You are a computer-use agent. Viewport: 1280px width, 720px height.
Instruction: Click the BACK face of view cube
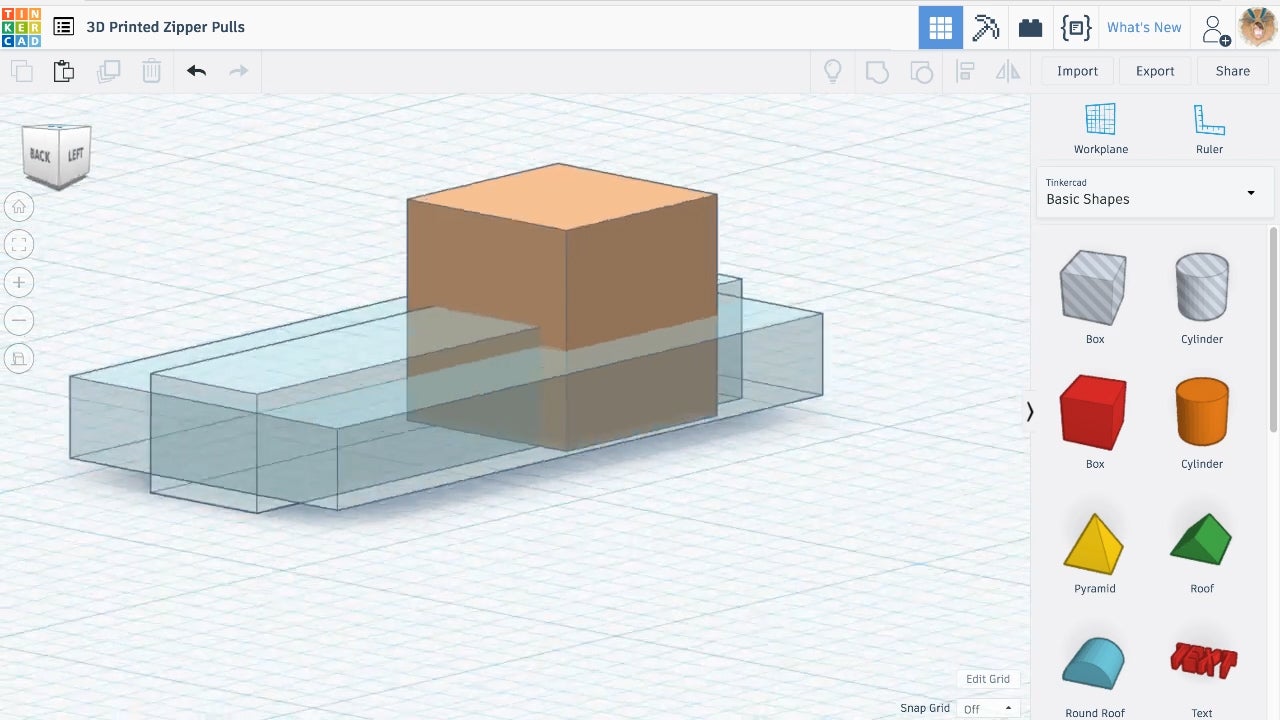point(40,155)
